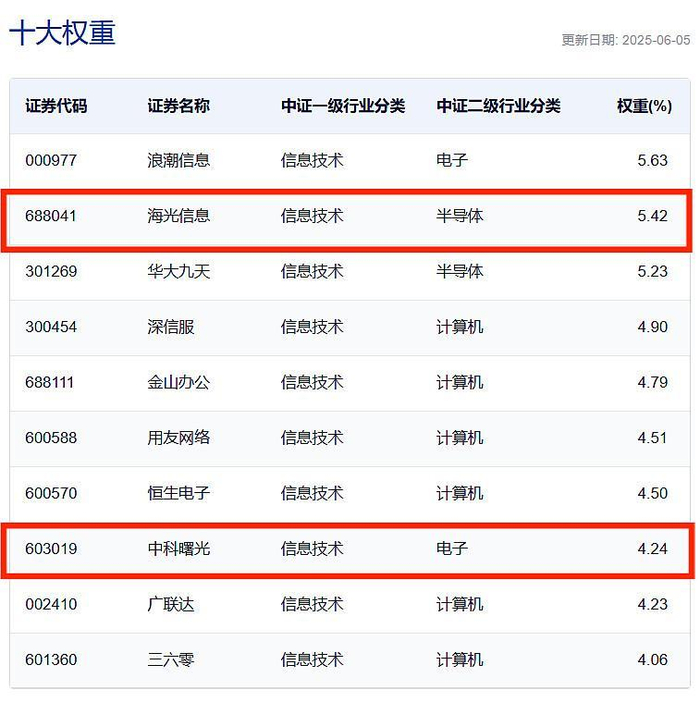This screenshot has width=700, height=704.
Task: Select stock name 中科曙光
Action: click(178, 549)
